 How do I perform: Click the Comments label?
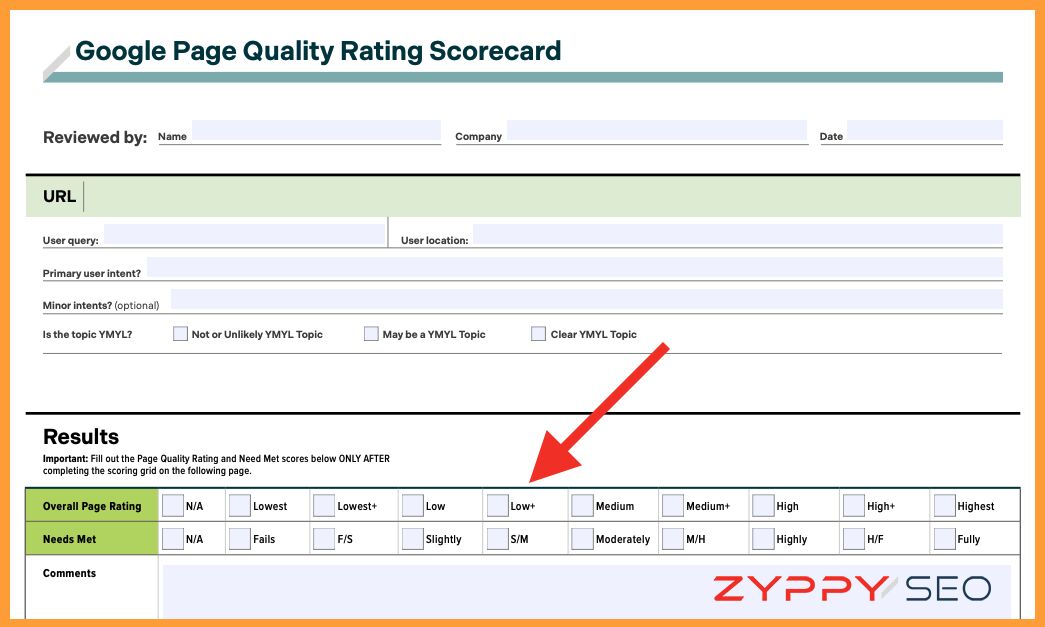69,573
